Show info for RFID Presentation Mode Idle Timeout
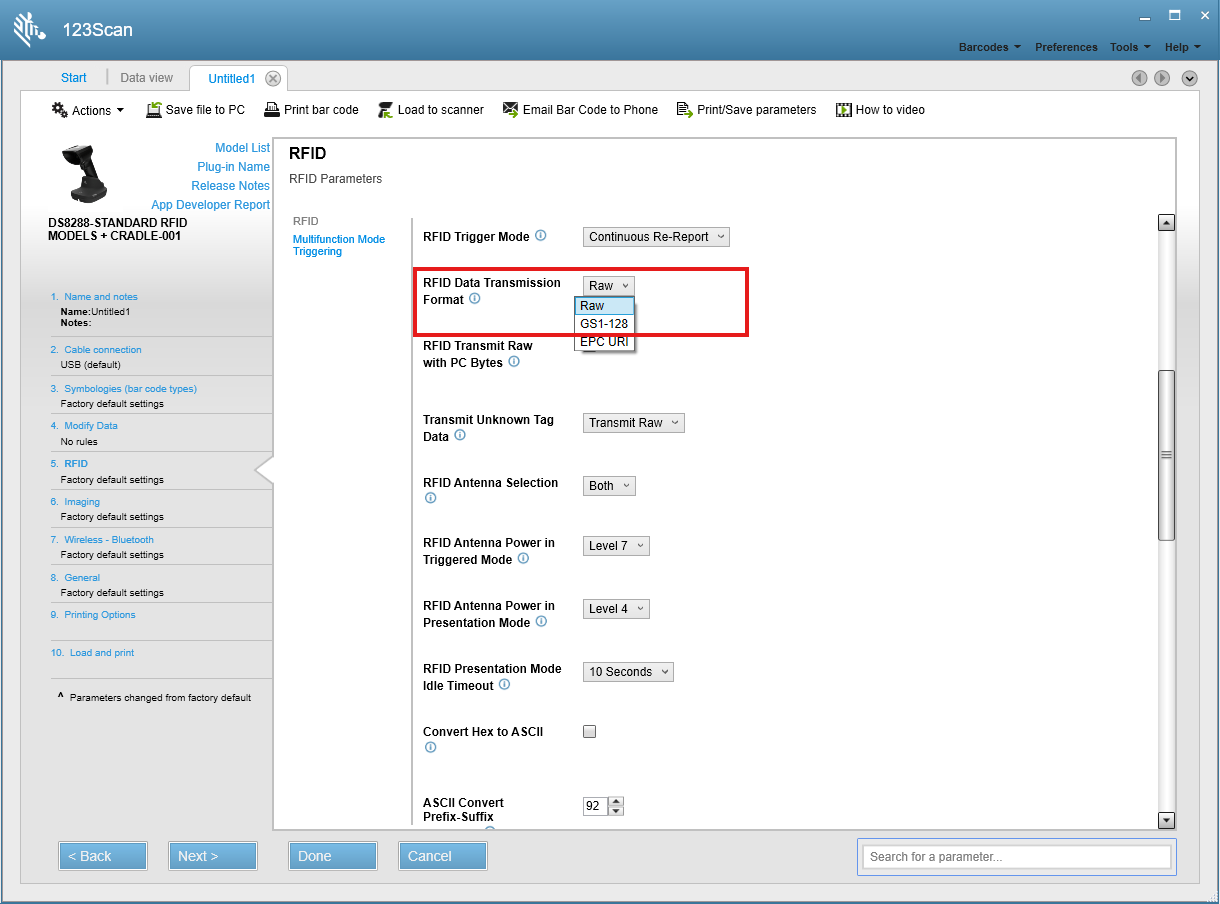The height and width of the screenshot is (904, 1220). tap(504, 685)
